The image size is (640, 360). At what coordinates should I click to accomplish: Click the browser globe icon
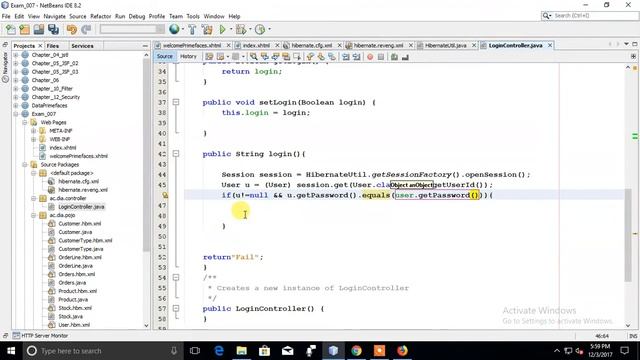[174, 29]
